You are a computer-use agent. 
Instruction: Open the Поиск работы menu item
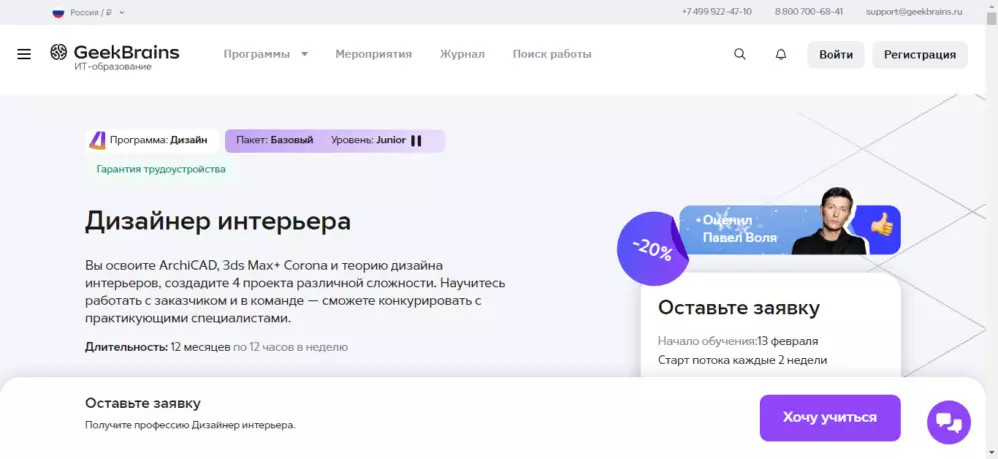[x=552, y=54]
